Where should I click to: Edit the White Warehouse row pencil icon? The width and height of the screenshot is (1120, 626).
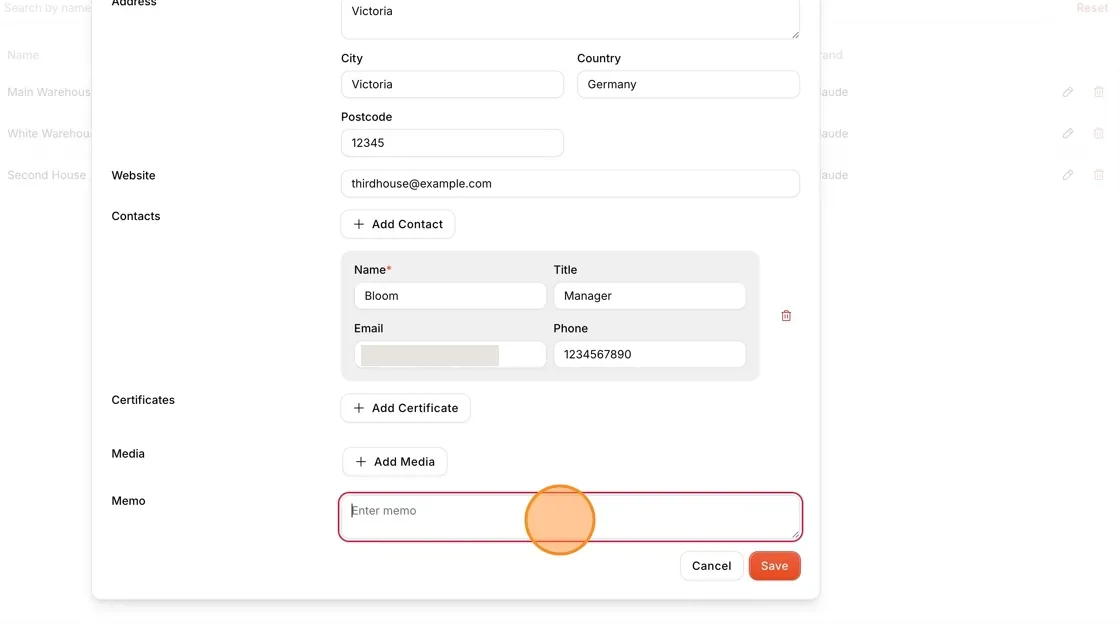[x=1067, y=134]
